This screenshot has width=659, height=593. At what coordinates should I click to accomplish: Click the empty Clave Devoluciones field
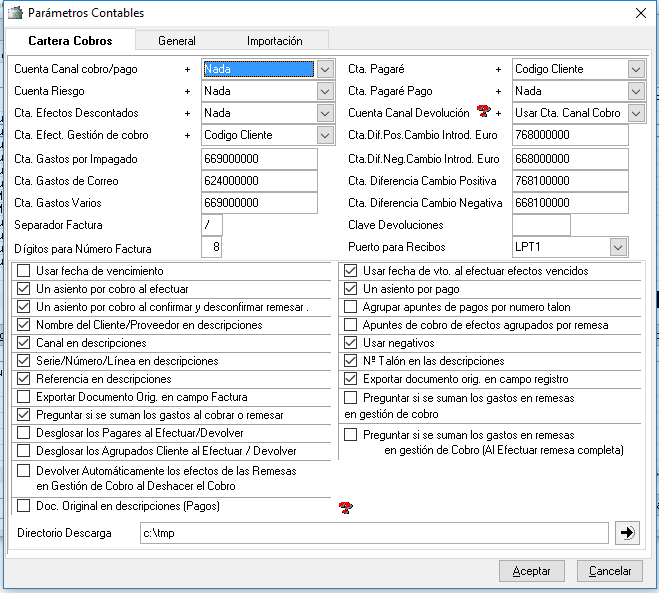541,225
